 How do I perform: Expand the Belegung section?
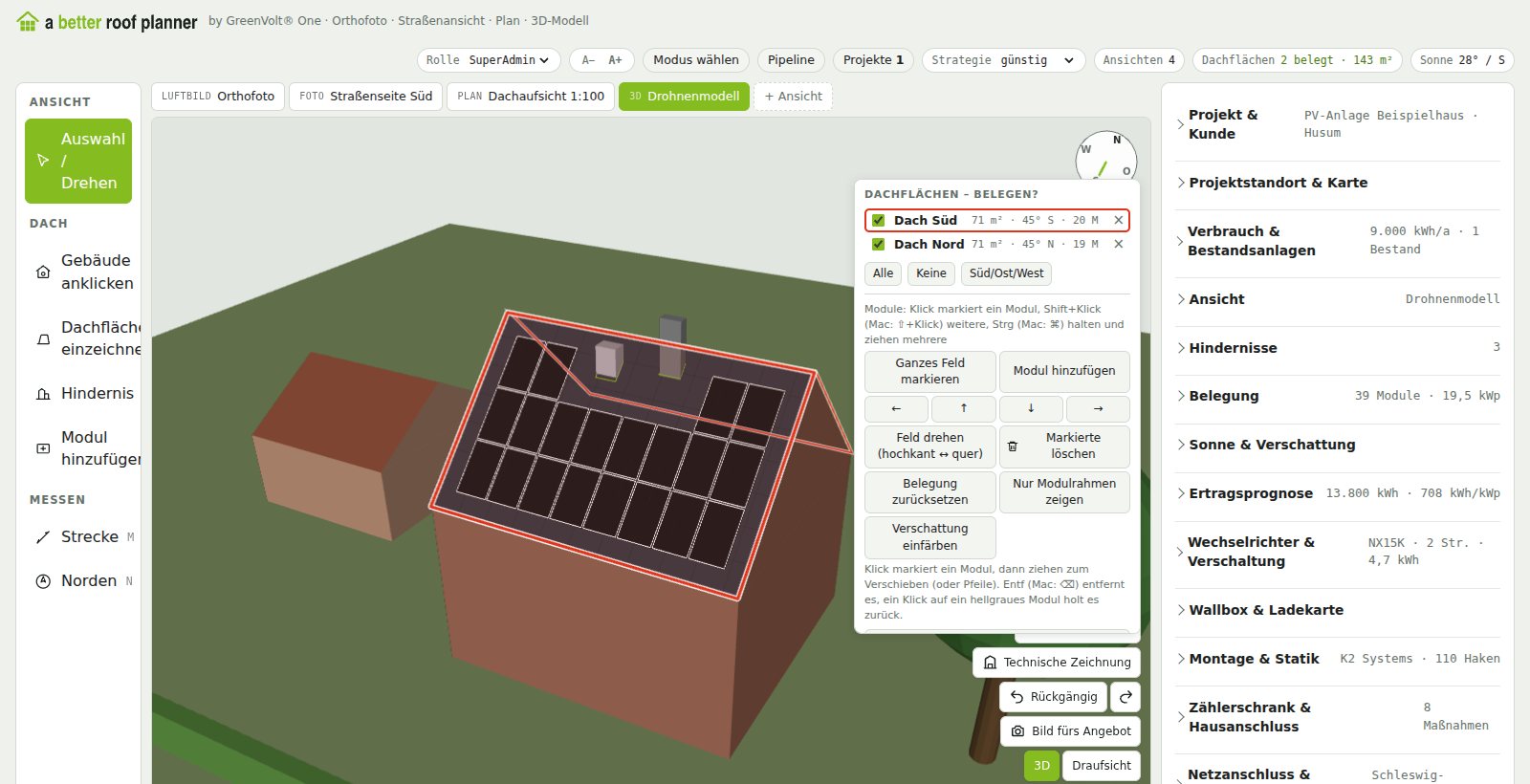1338,396
